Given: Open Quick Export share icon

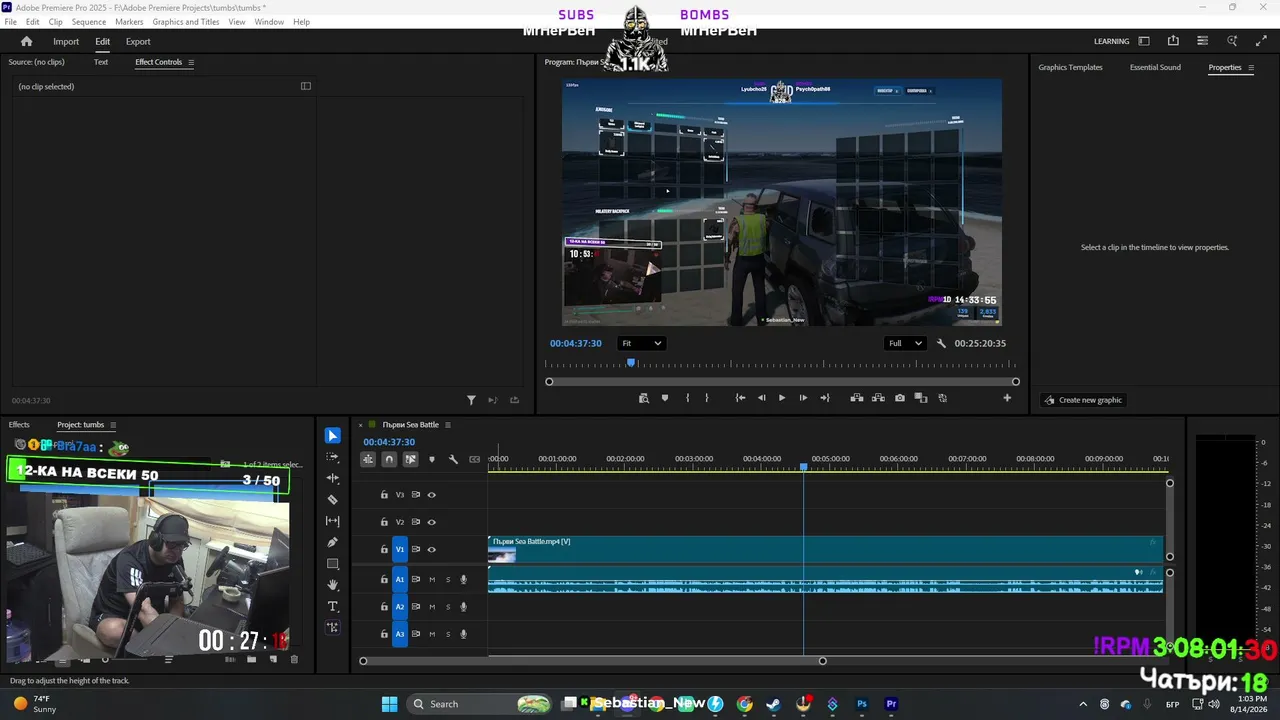Looking at the screenshot, I should click(1173, 41).
